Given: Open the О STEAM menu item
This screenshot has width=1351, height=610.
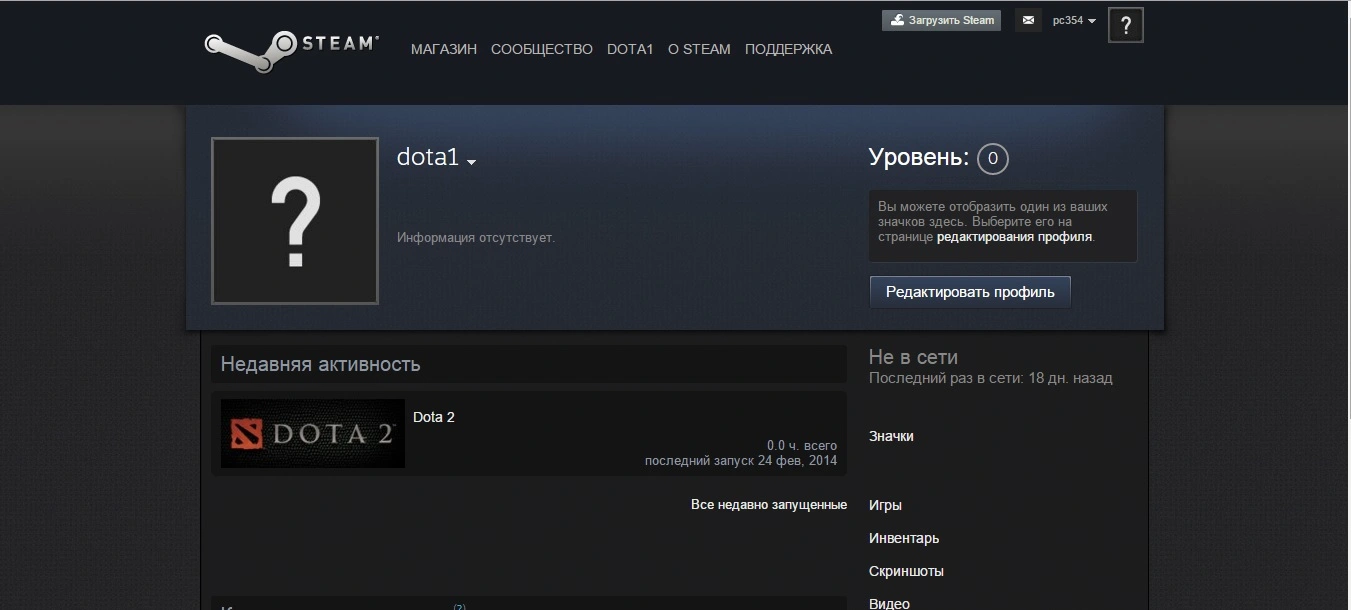Looking at the screenshot, I should pos(699,49).
